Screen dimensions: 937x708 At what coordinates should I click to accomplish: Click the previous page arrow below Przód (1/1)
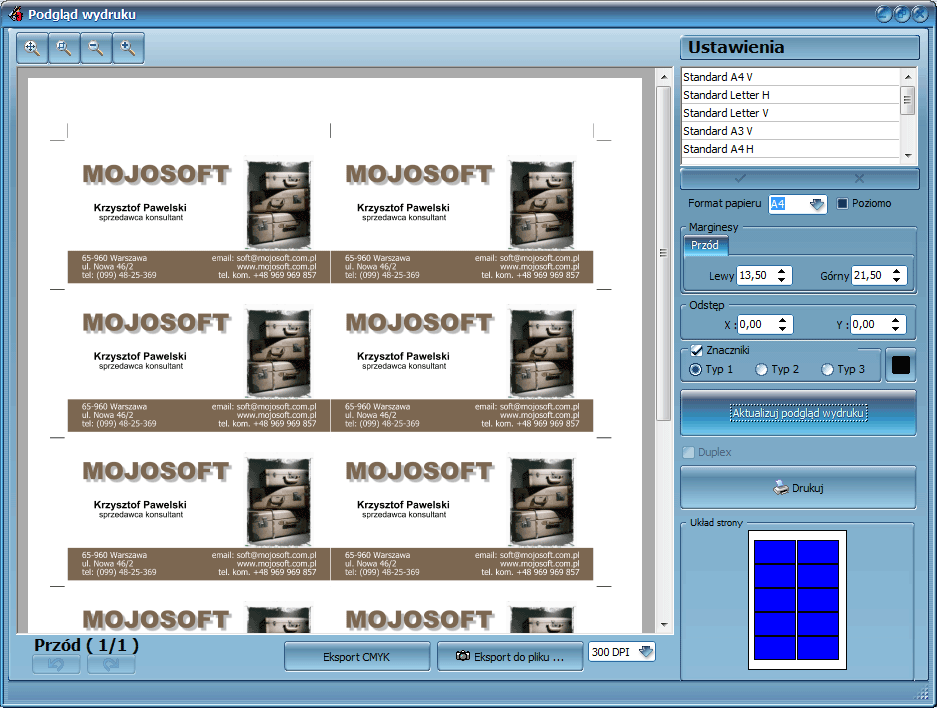point(56,664)
